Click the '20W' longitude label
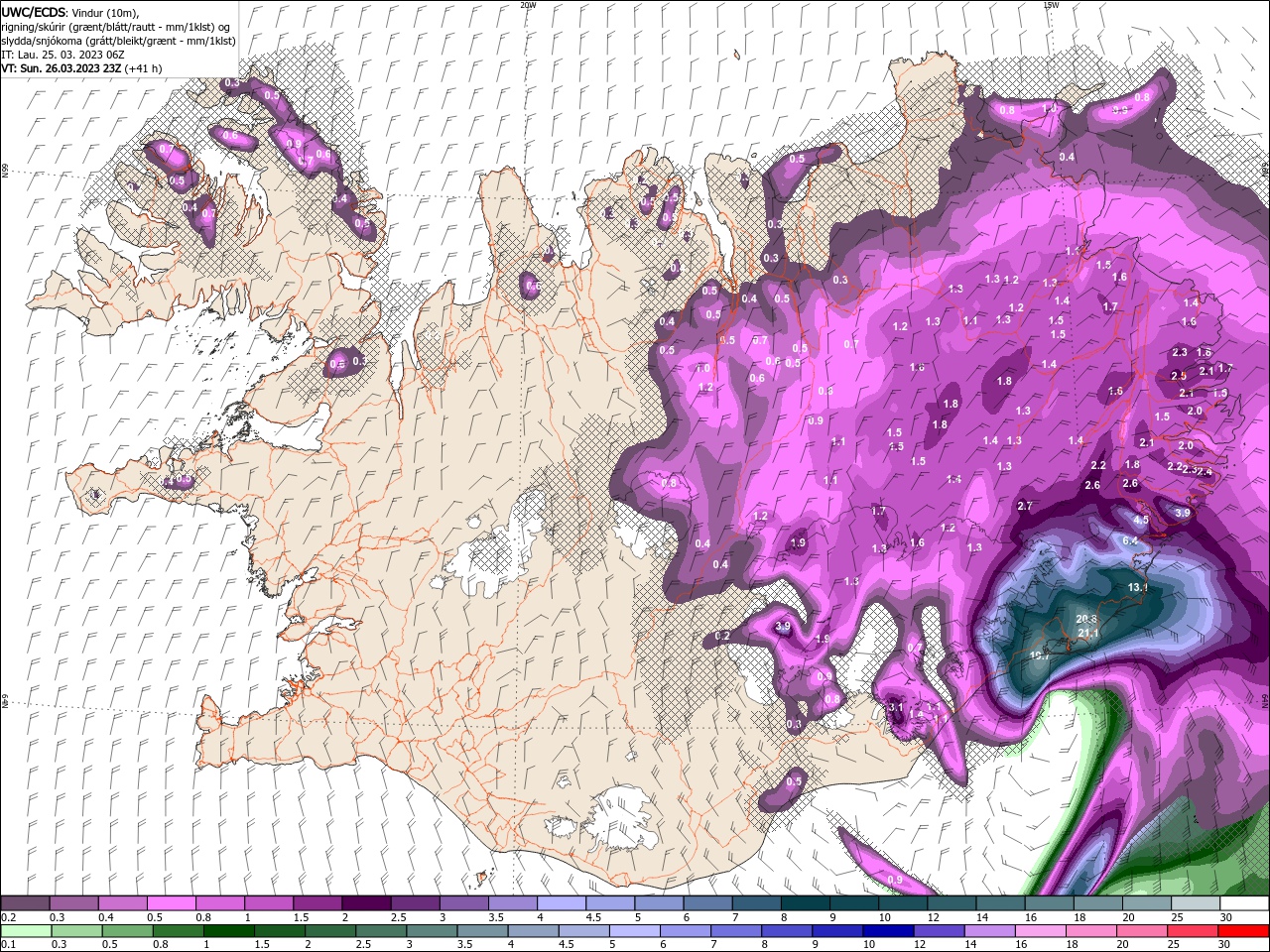The image size is (1270, 952). tap(529, 5)
